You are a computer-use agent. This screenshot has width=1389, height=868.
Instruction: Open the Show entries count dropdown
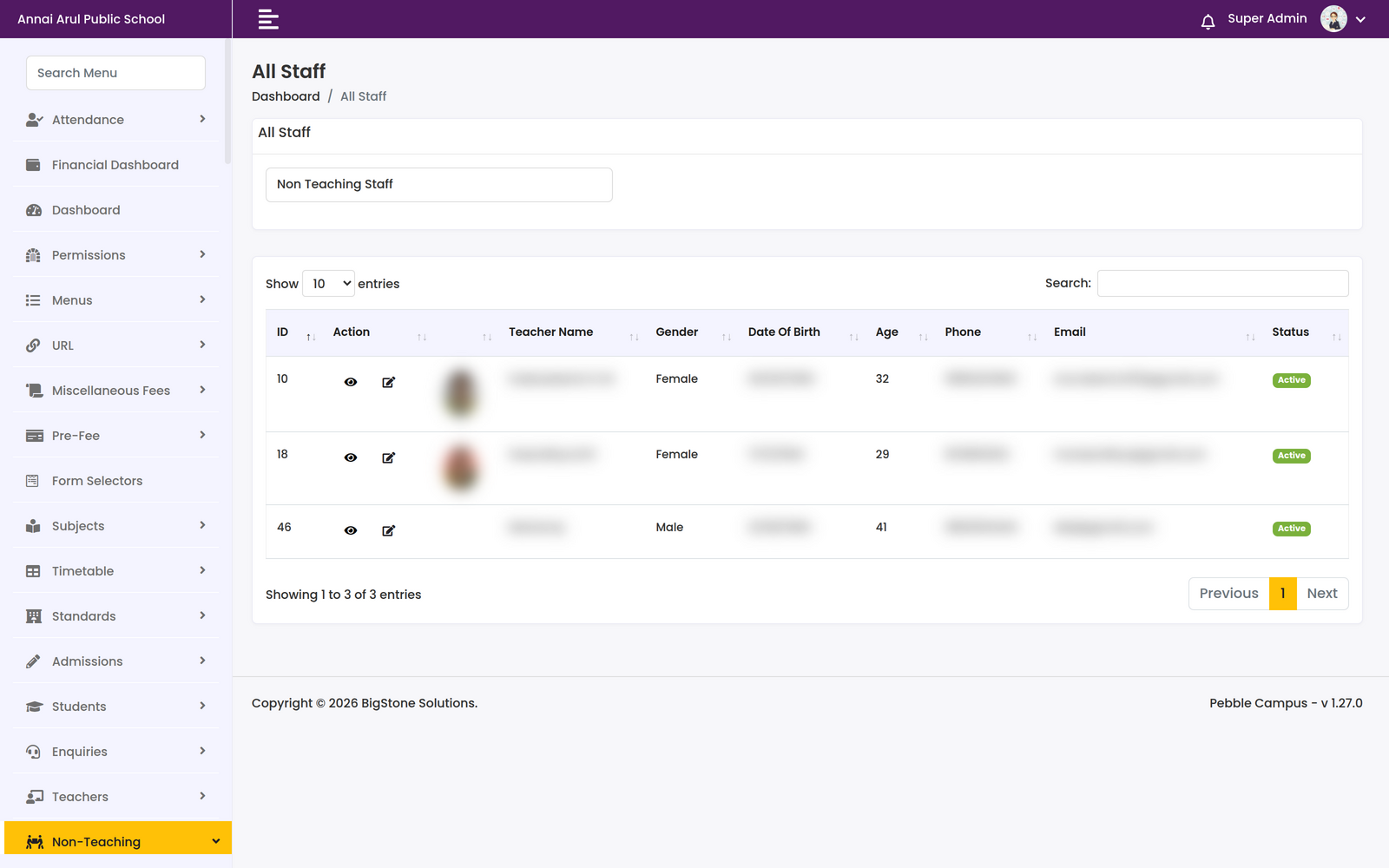point(328,284)
